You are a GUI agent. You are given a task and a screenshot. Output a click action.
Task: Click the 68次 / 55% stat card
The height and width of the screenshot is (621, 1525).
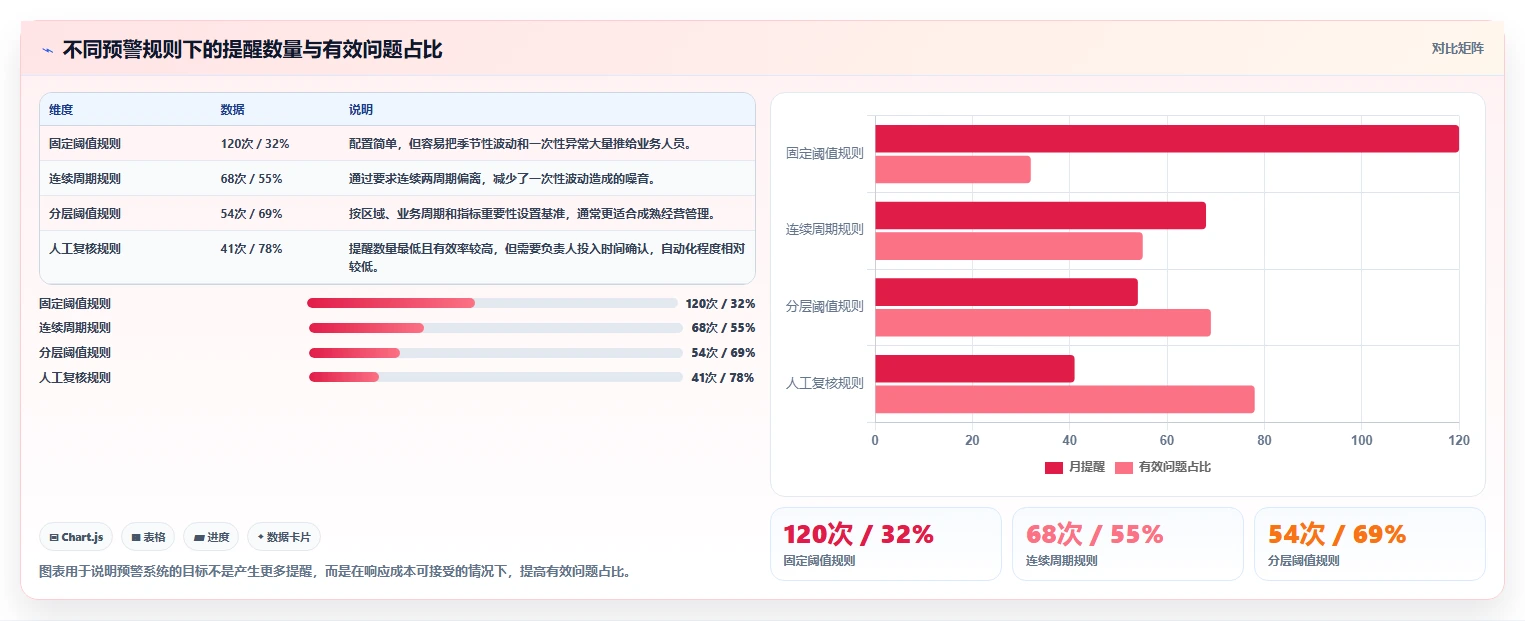pos(1127,544)
